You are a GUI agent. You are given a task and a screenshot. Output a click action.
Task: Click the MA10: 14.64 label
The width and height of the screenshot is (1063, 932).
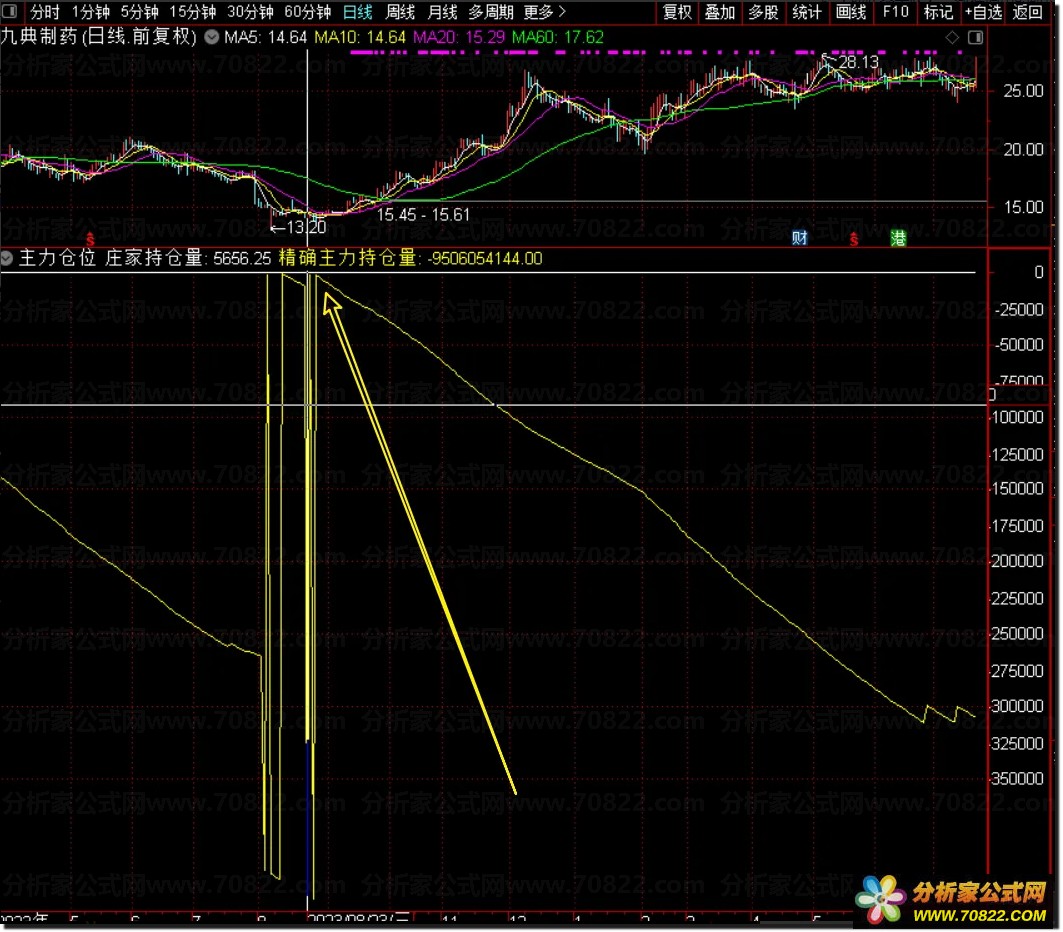tap(360, 37)
